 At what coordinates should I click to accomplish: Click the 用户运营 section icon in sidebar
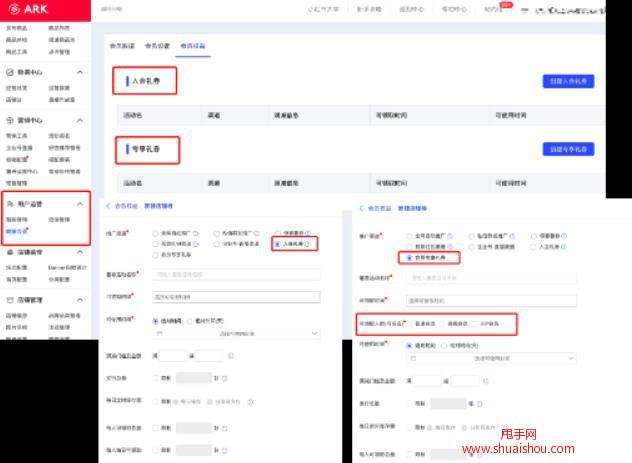point(10,204)
